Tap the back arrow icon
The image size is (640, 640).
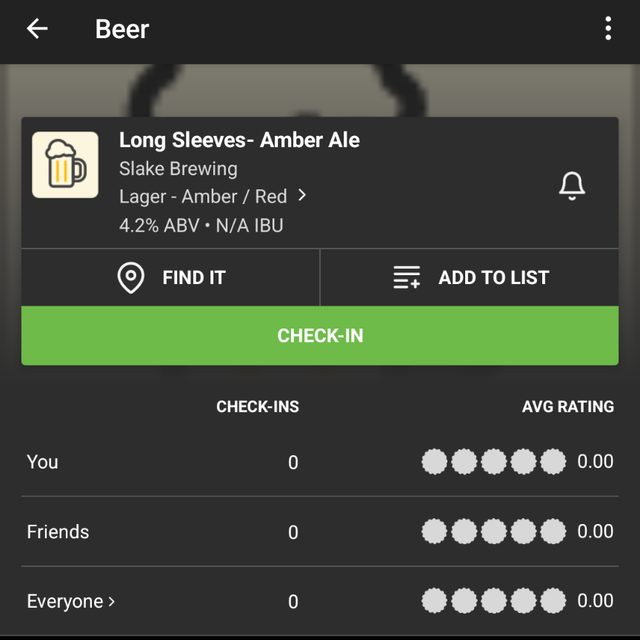click(37, 29)
